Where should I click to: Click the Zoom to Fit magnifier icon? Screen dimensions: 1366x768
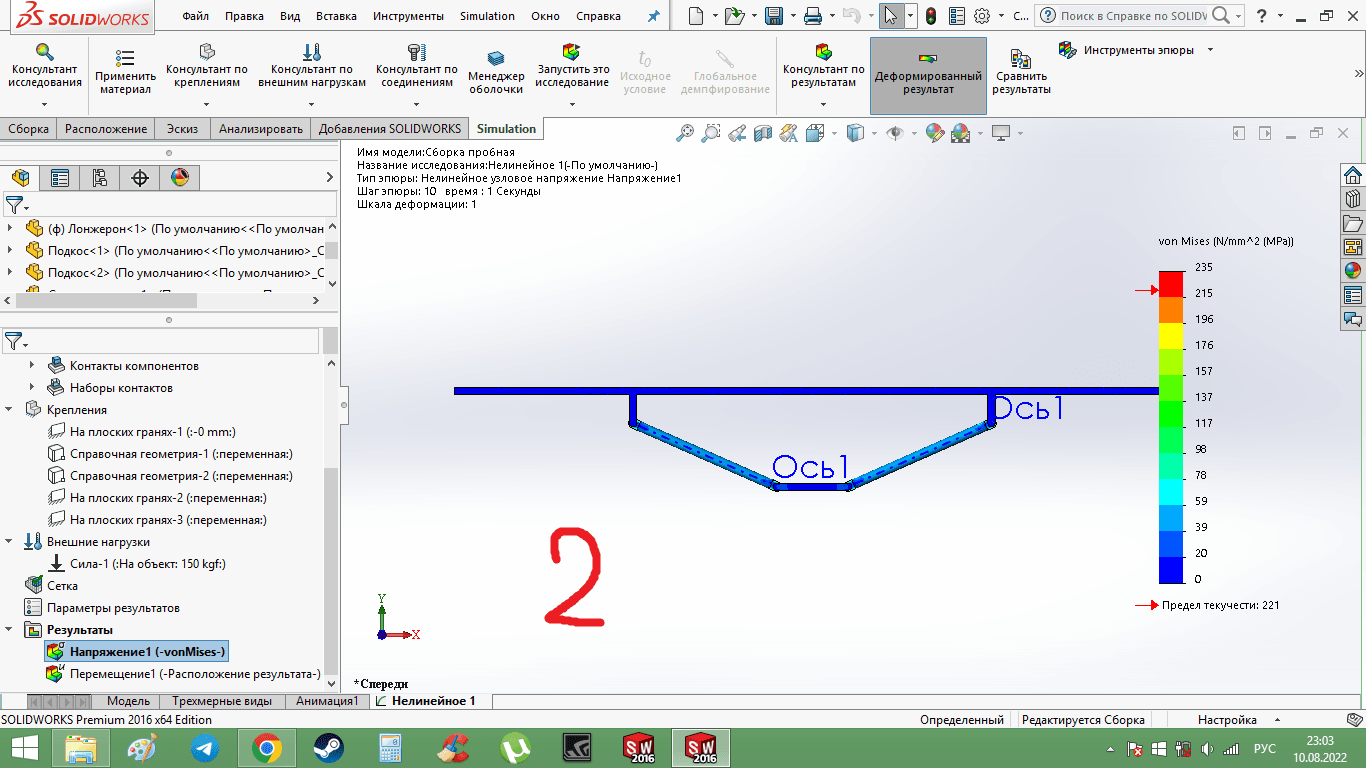tap(685, 132)
